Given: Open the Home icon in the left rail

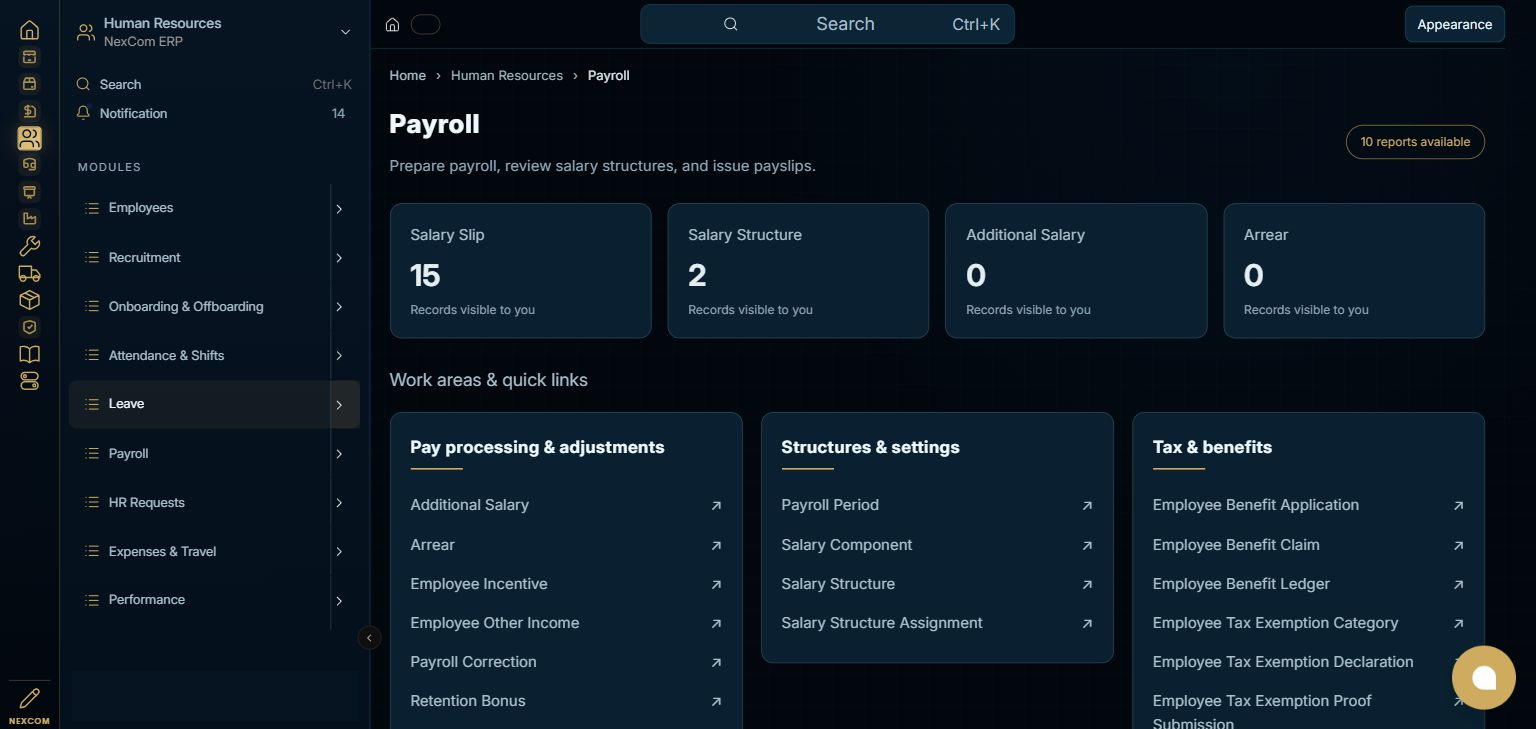Looking at the screenshot, I should (x=30, y=30).
